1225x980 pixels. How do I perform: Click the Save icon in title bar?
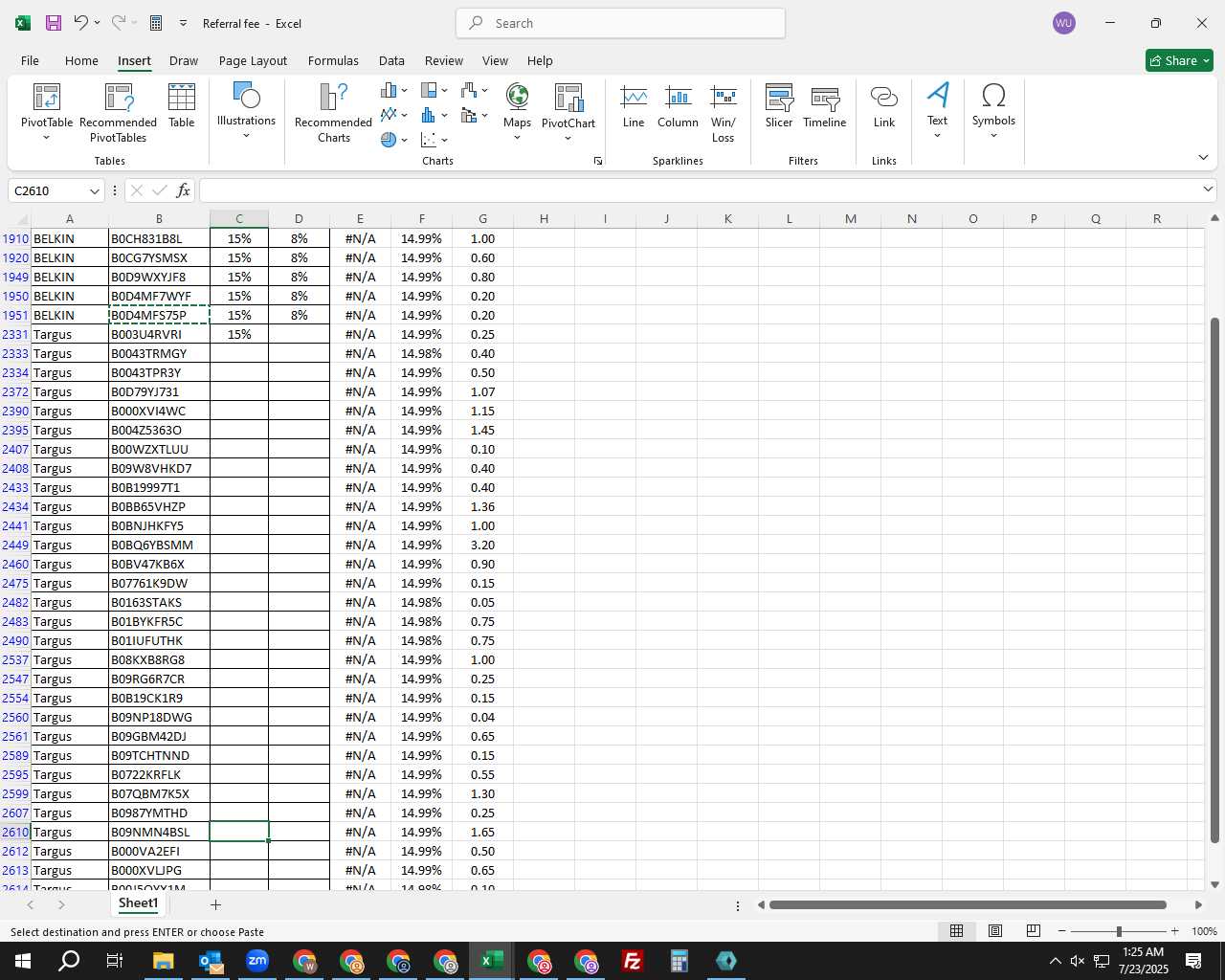point(54,23)
